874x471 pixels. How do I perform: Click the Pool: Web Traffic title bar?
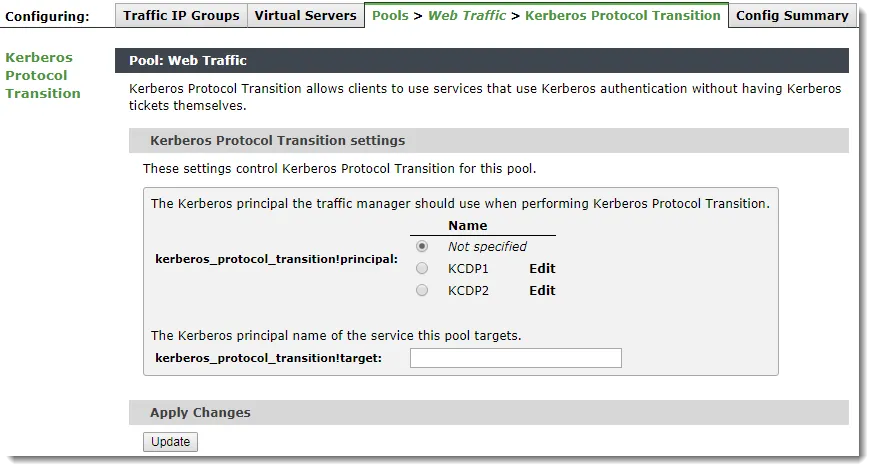[482, 60]
